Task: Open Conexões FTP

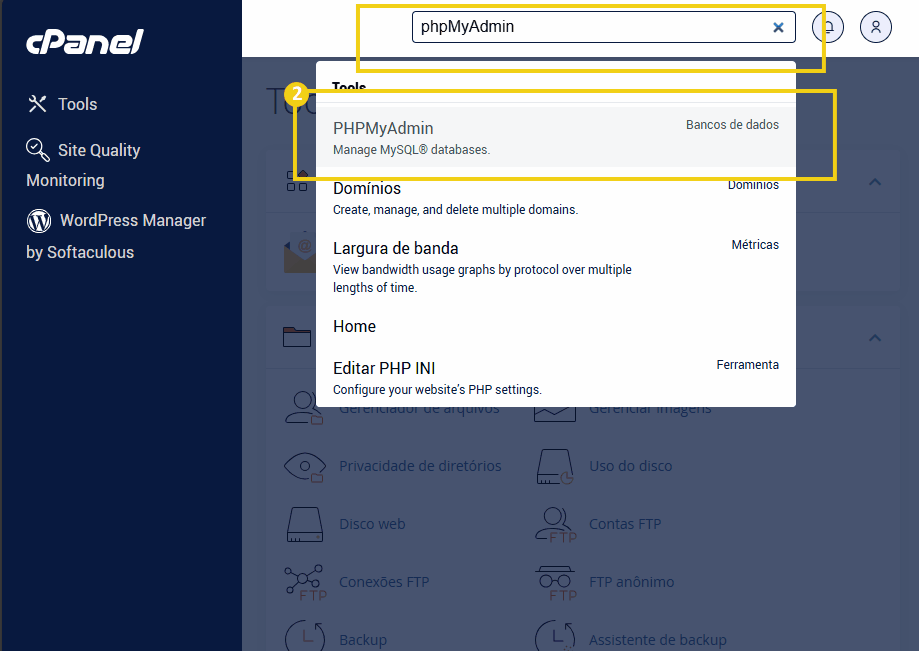Action: [384, 582]
